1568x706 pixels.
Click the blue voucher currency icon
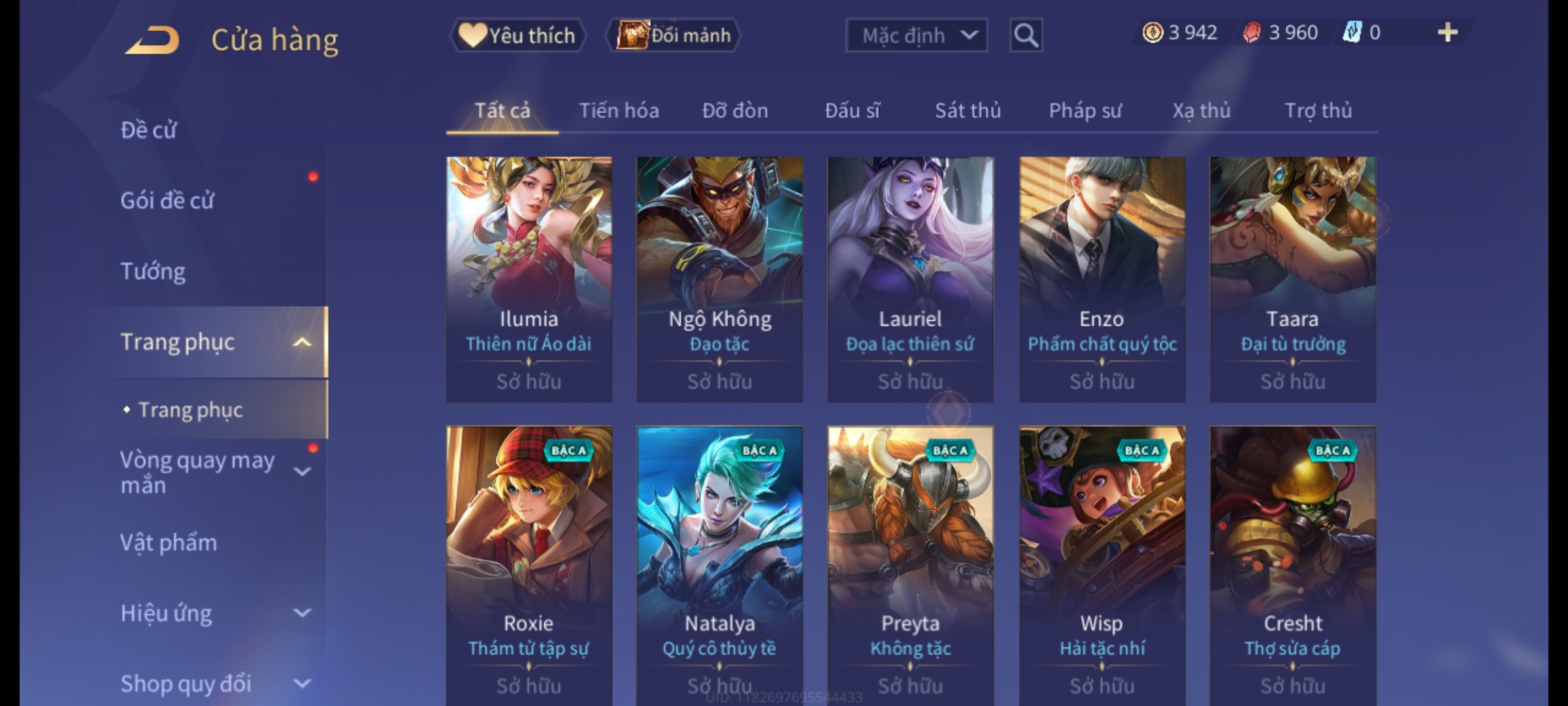pyautogui.click(x=1352, y=33)
